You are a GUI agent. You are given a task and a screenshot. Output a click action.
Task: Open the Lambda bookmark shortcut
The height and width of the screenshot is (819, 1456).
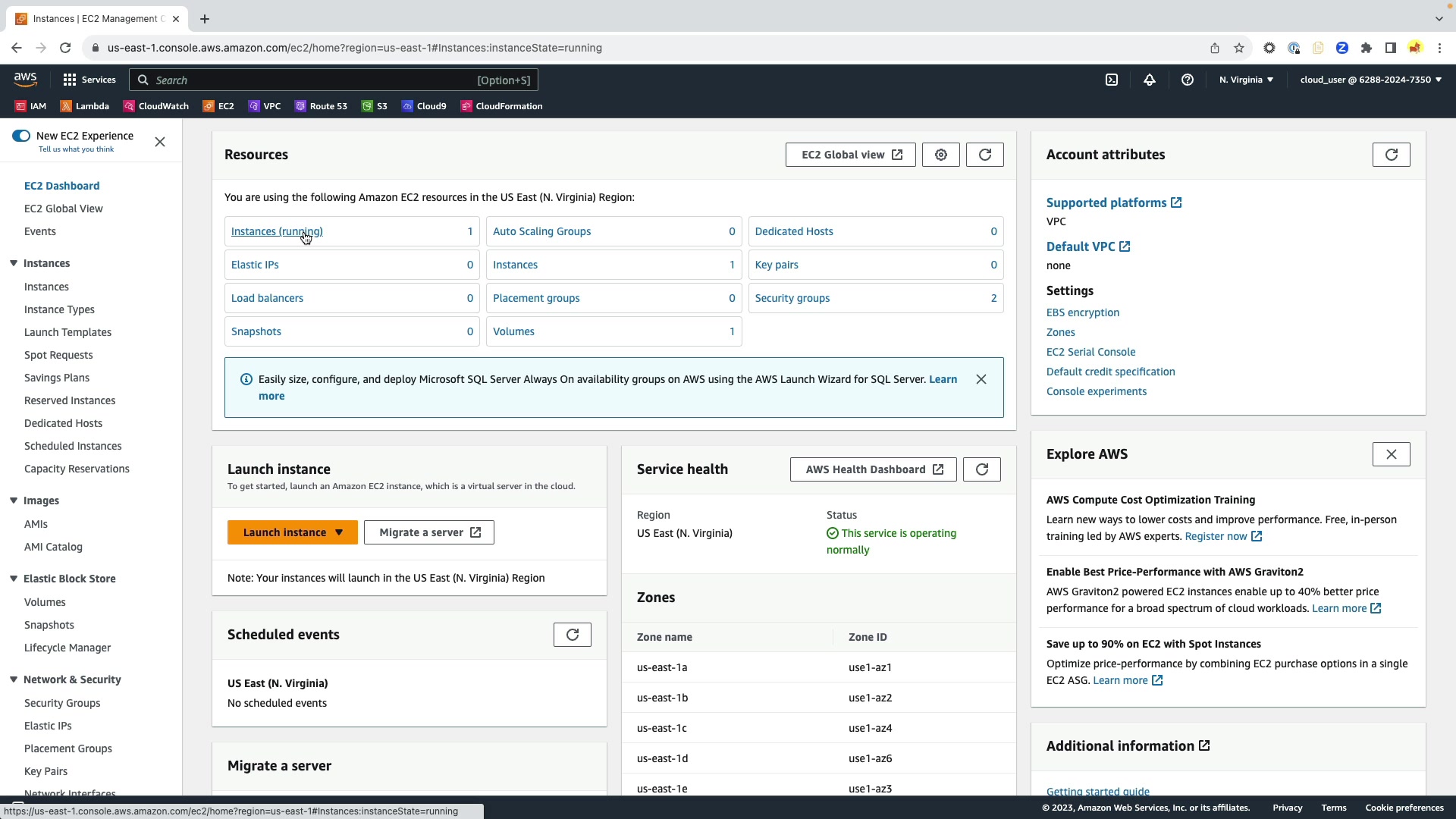pos(85,106)
